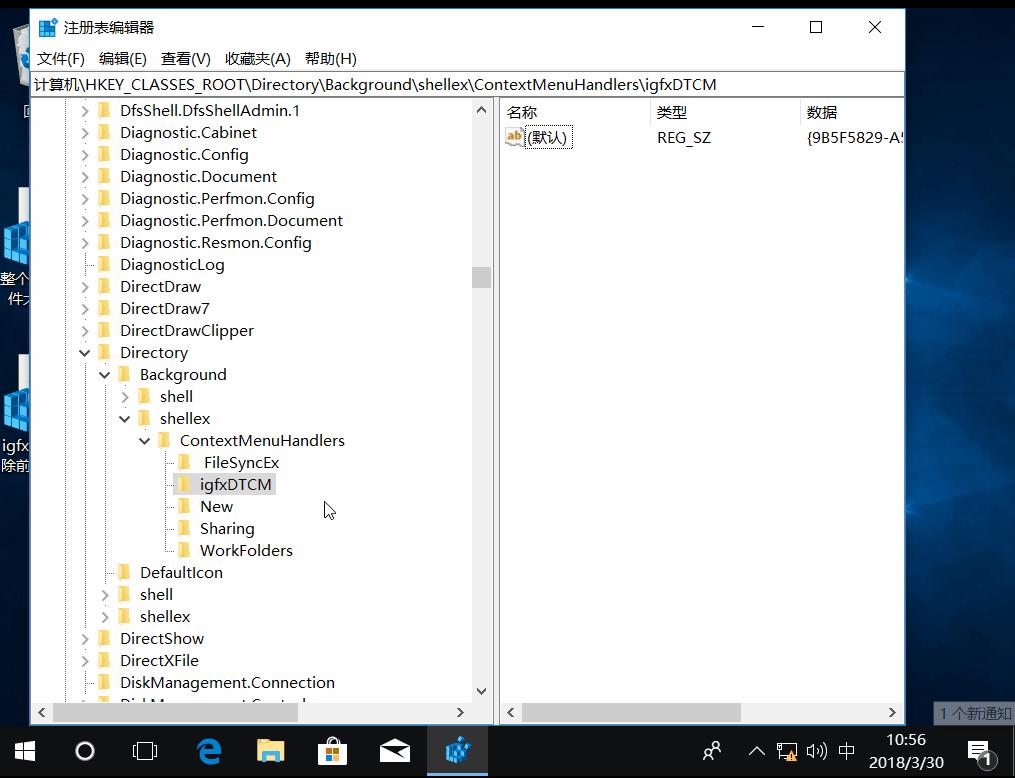
Task: Collapse the Directory key in the tree
Action: tap(85, 352)
